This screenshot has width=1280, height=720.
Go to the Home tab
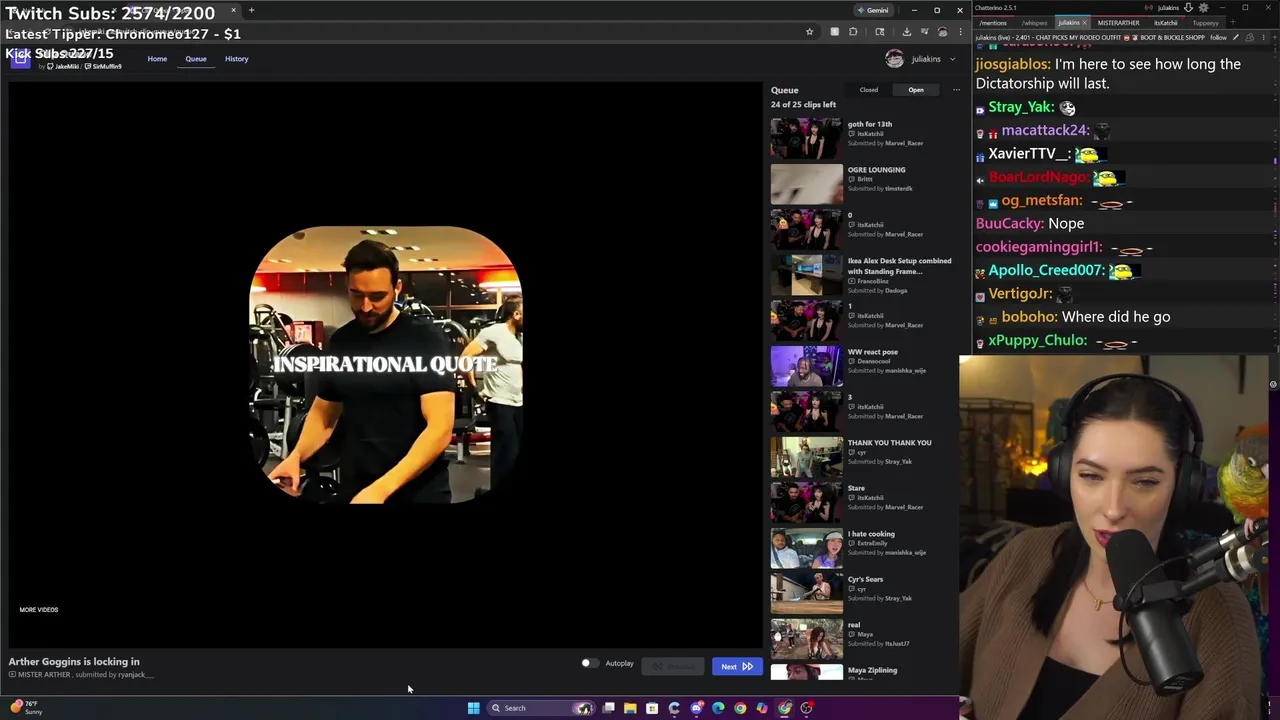(157, 59)
